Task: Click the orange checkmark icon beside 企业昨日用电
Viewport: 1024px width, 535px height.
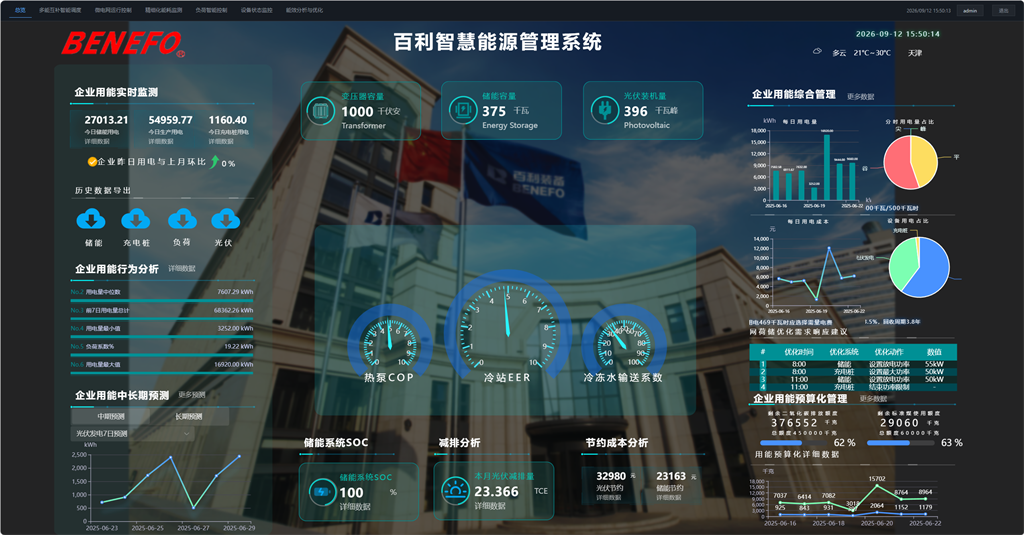Action: point(92,161)
